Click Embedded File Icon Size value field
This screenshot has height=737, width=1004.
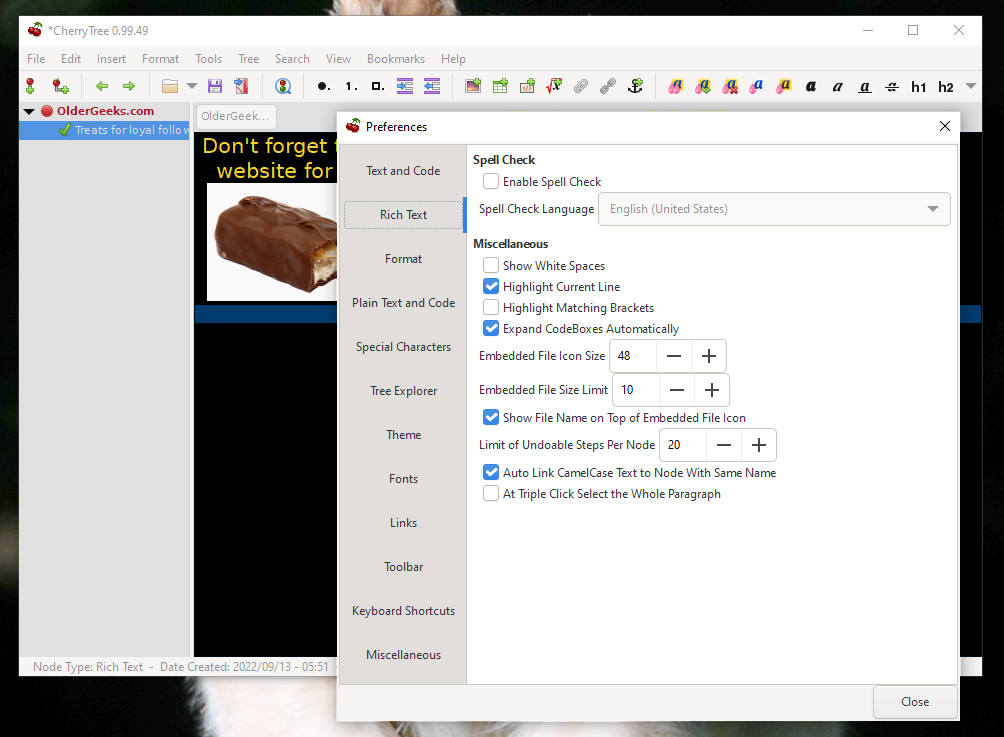click(x=633, y=356)
